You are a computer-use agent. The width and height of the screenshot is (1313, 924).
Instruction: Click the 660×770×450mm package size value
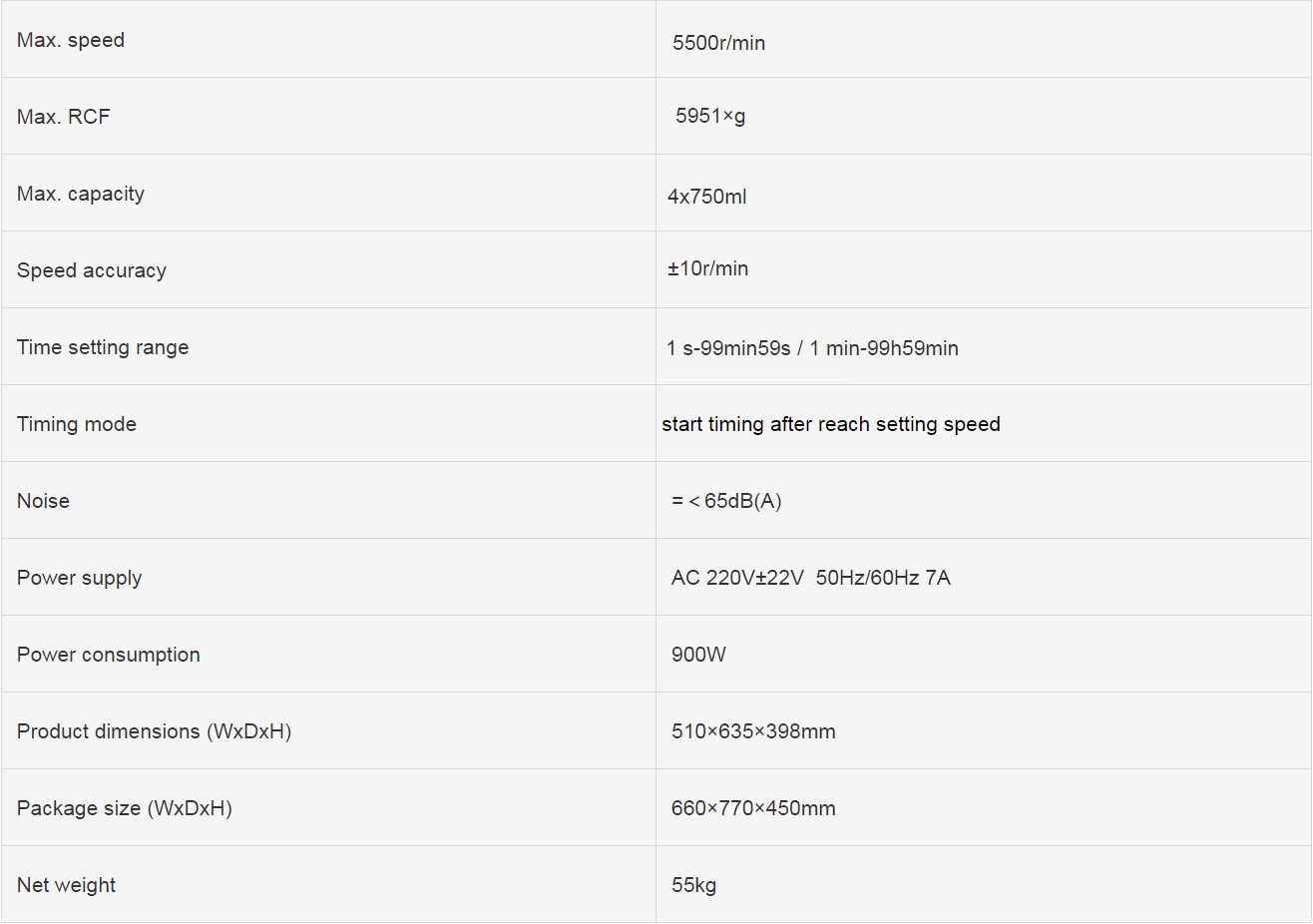point(753,808)
